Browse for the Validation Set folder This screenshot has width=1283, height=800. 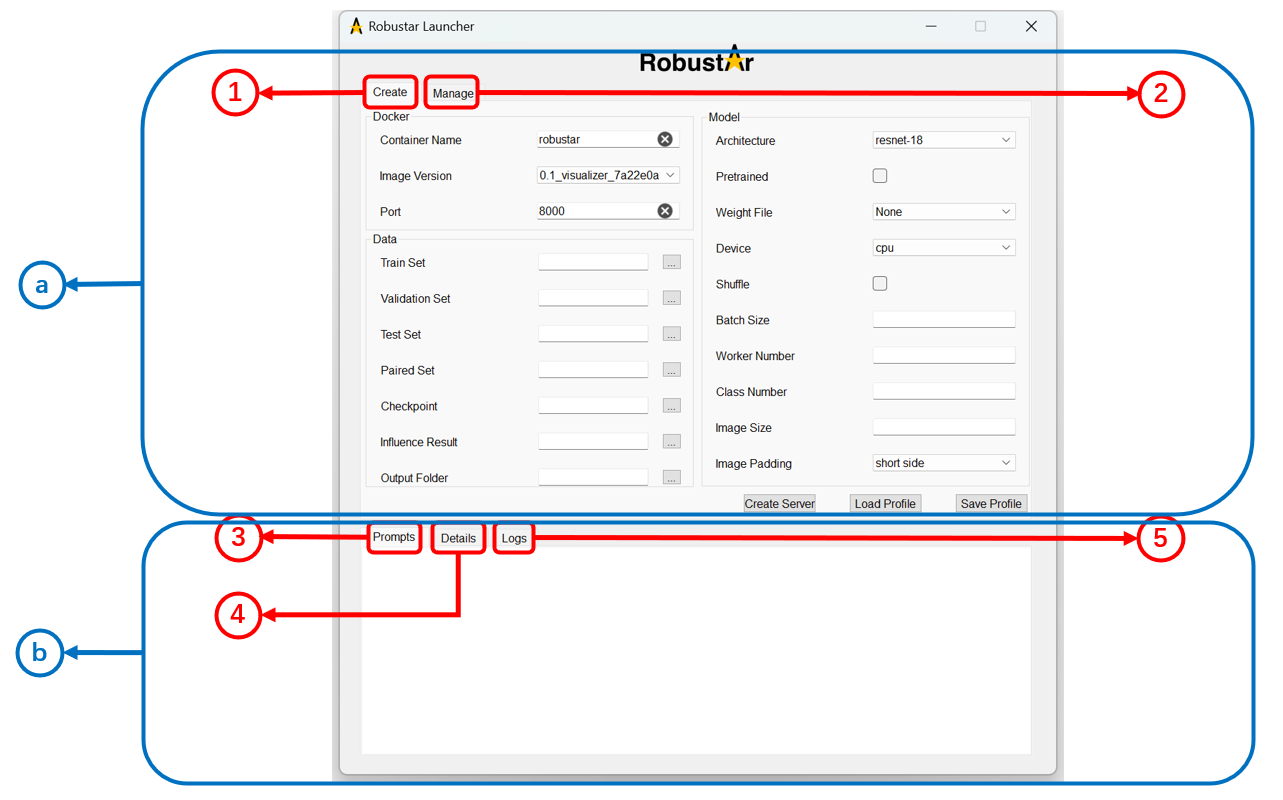pos(672,298)
